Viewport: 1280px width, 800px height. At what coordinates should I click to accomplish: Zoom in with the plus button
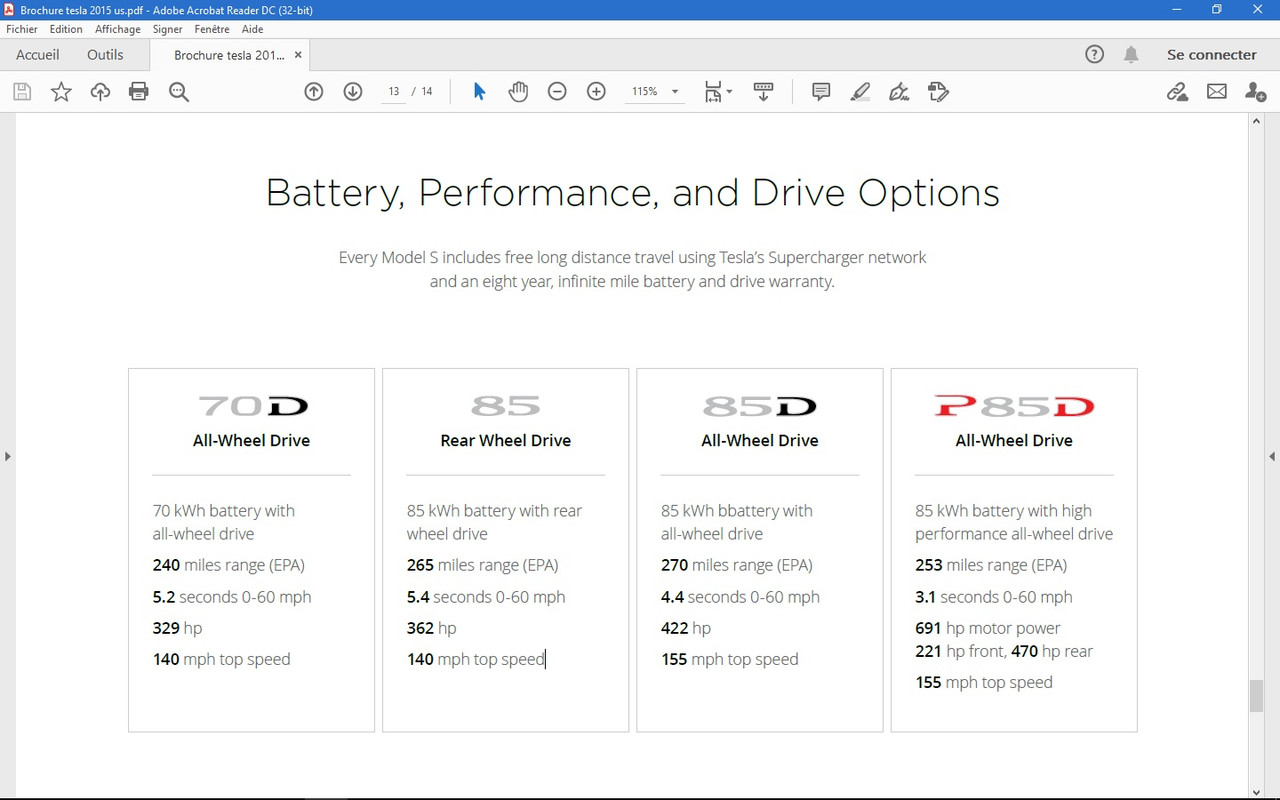(596, 92)
